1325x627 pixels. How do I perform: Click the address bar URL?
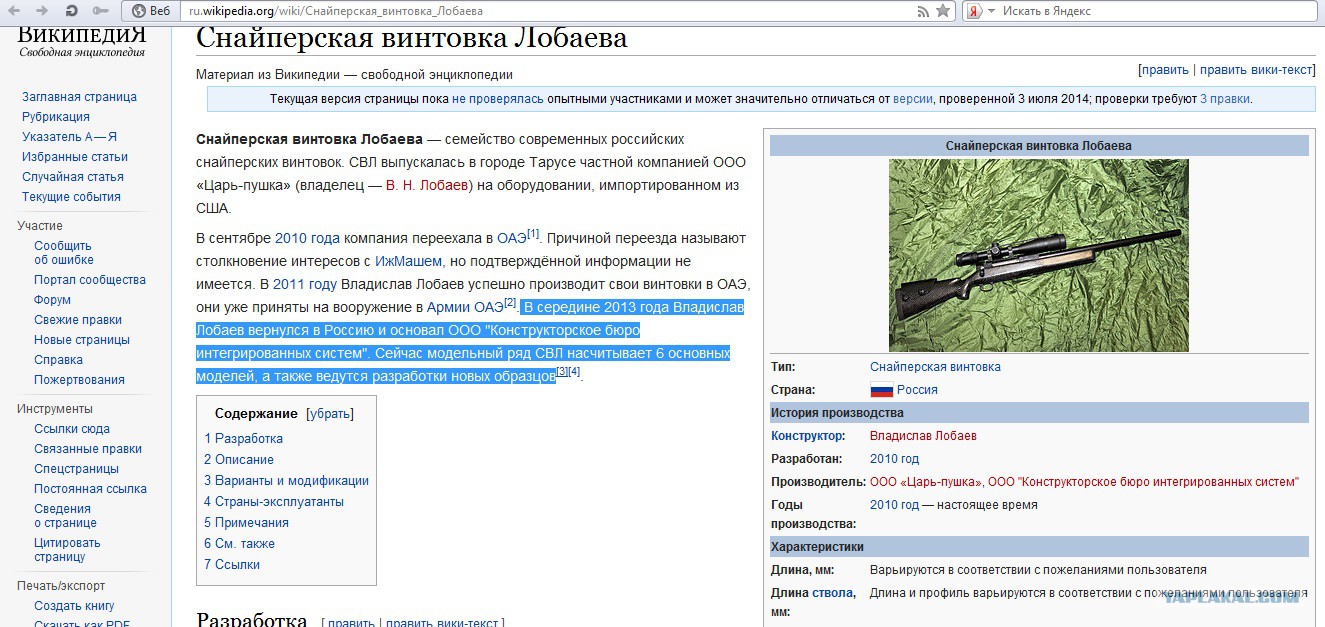[x=335, y=11]
